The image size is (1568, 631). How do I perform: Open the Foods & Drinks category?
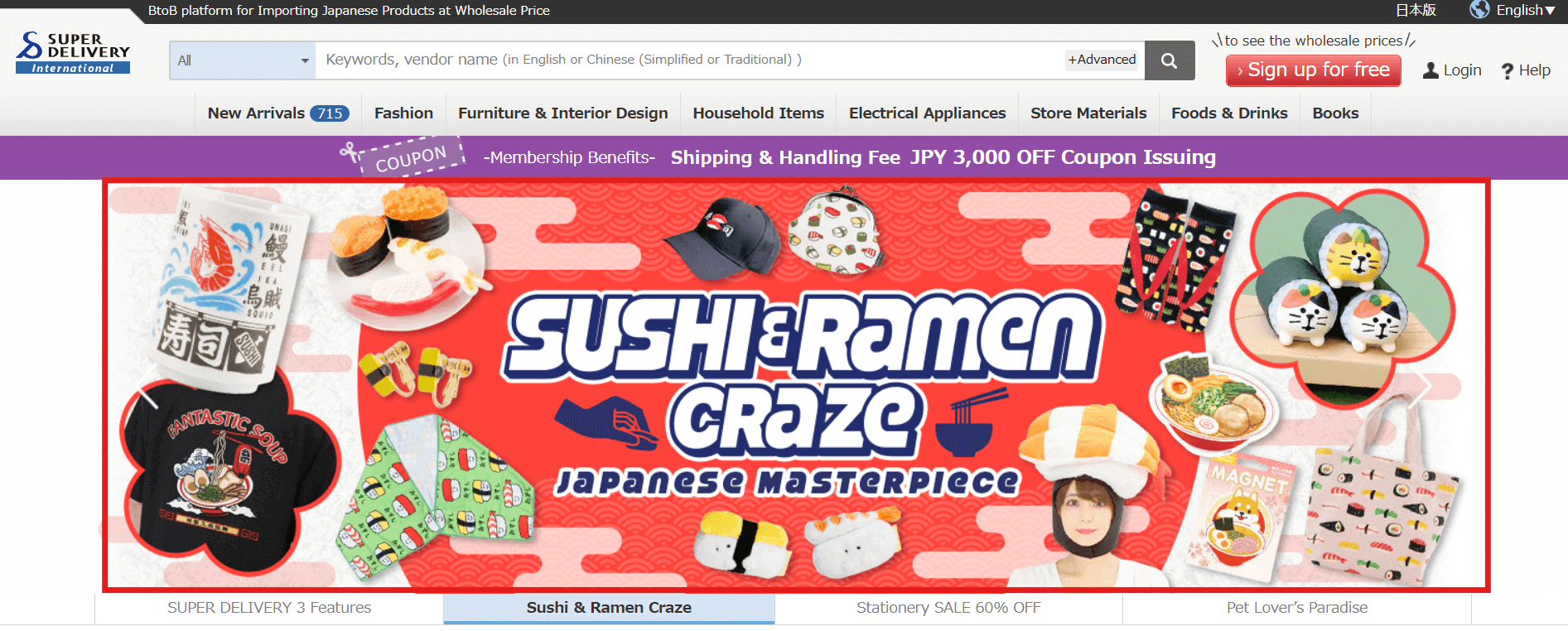pyautogui.click(x=1229, y=113)
